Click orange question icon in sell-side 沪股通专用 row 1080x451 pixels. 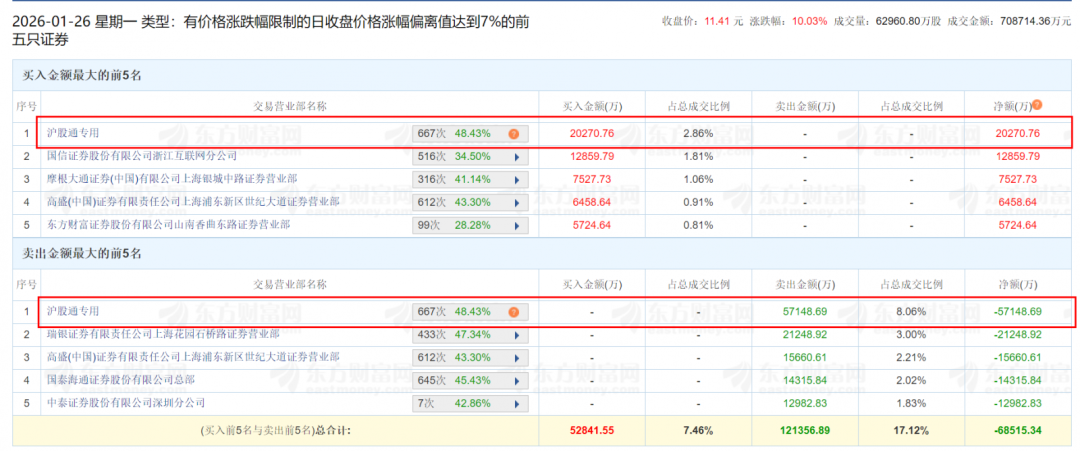(x=513, y=312)
